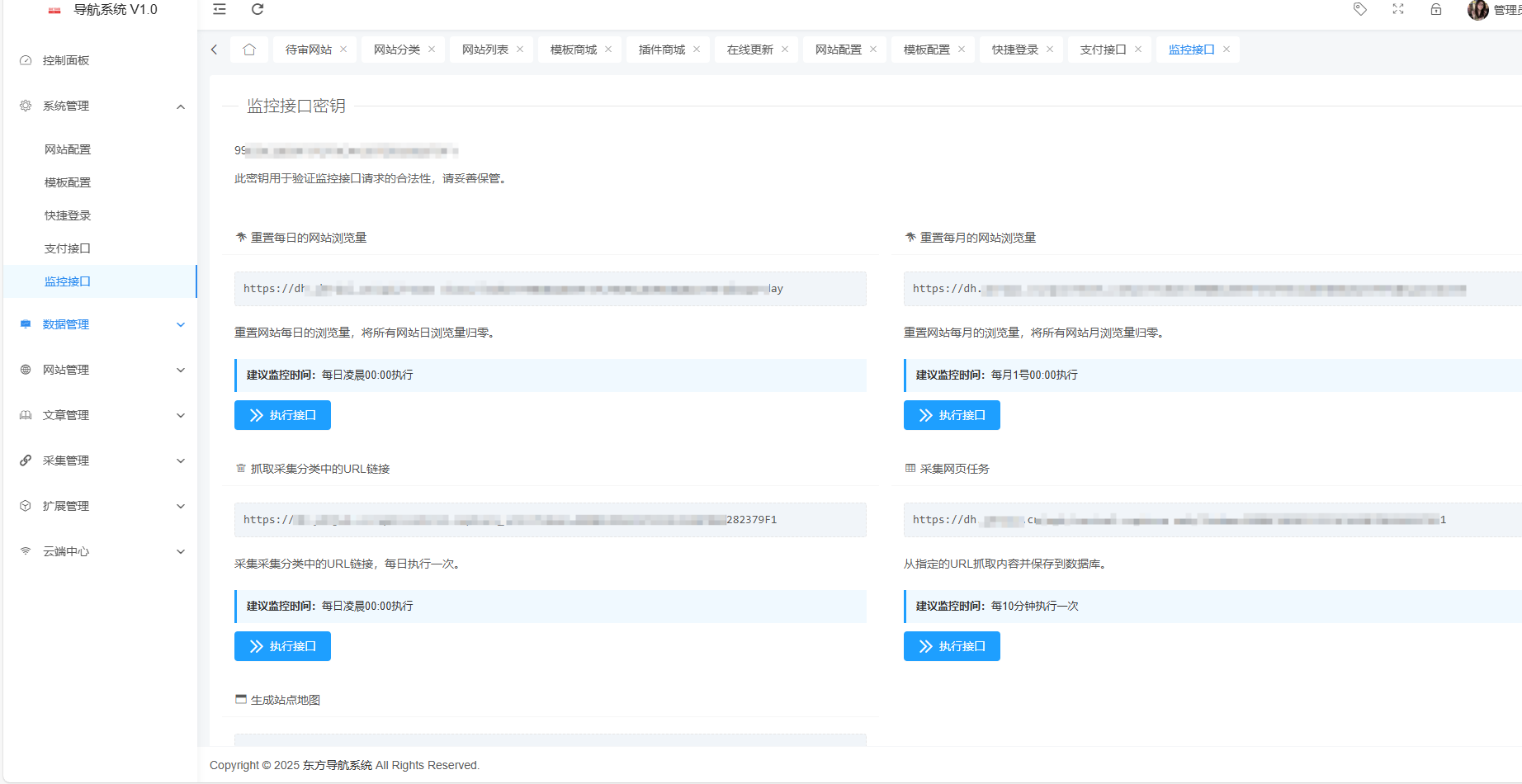The image size is (1522, 784).
Task: Click the home tab icon
Action: pos(249,50)
